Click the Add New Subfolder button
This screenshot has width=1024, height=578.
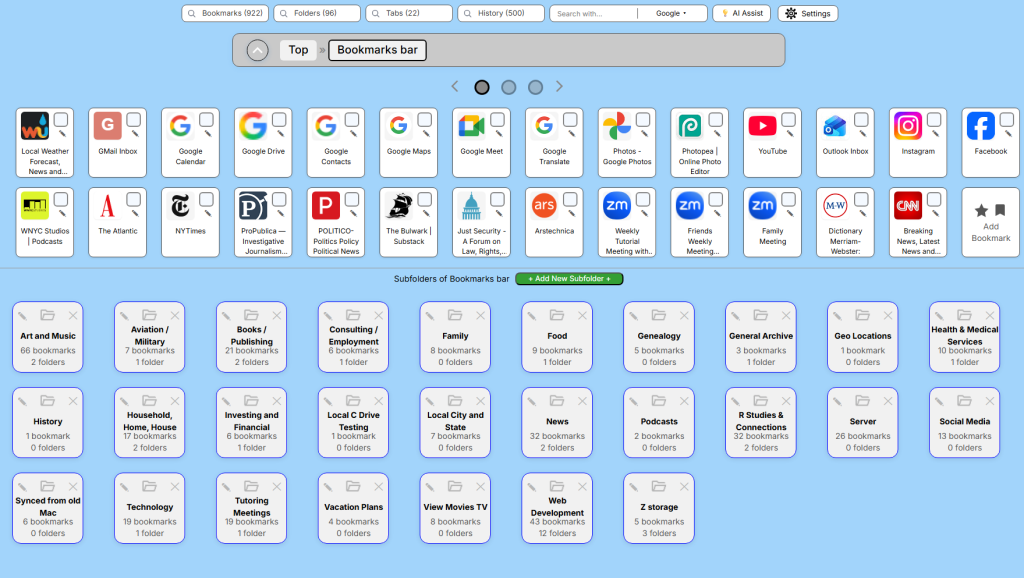coord(569,278)
